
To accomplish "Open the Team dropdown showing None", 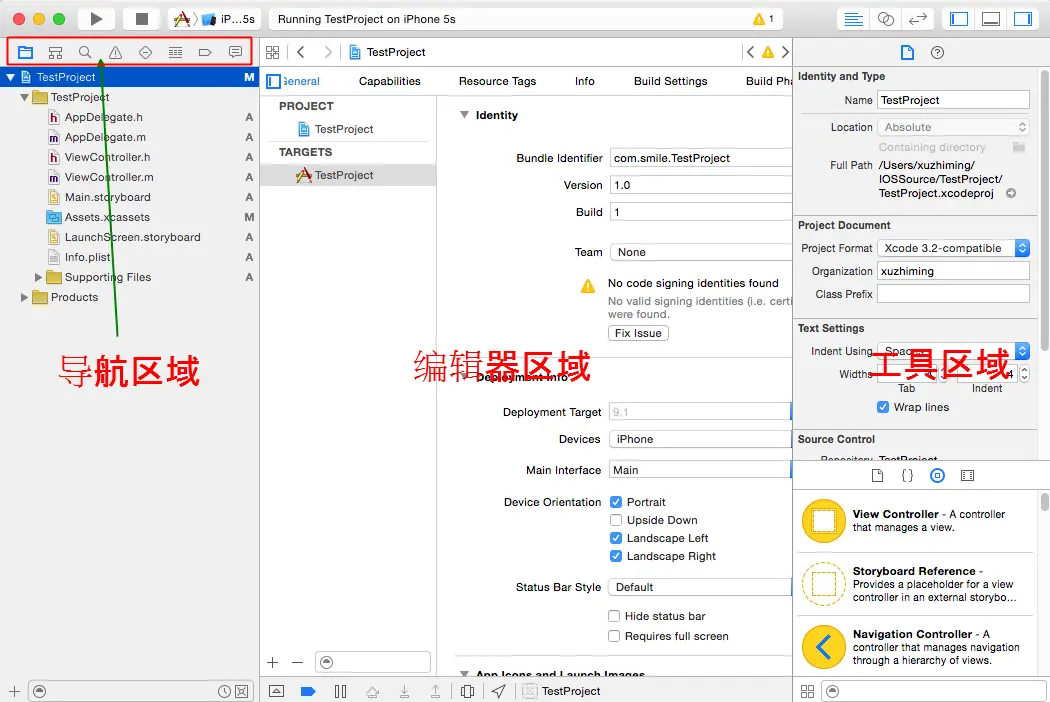I will pos(700,253).
